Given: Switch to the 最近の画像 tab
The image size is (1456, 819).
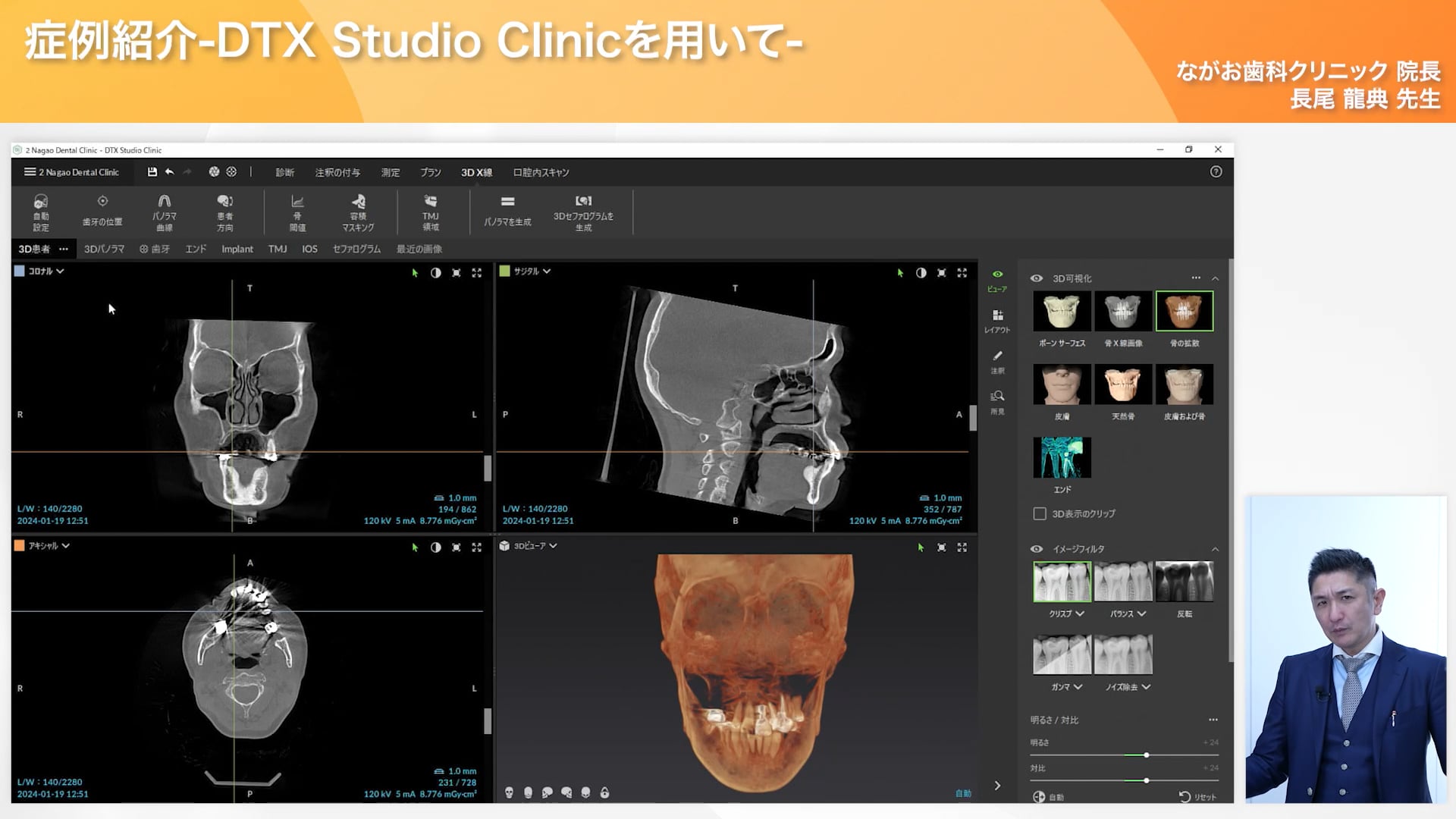Looking at the screenshot, I should [419, 249].
